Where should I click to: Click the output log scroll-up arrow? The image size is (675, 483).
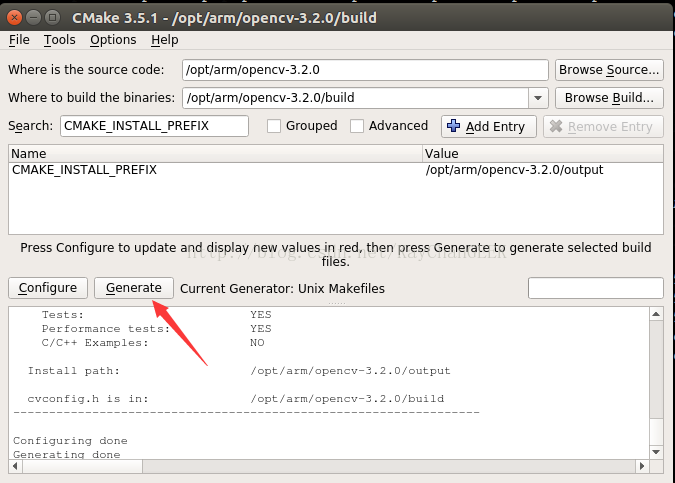coord(656,314)
